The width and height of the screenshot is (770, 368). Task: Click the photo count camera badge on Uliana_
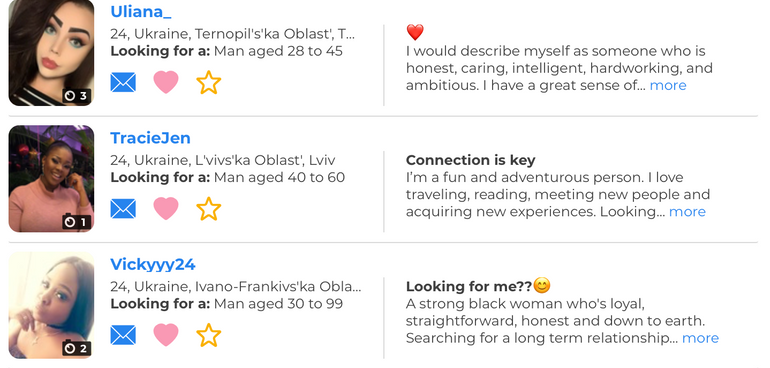(76, 95)
